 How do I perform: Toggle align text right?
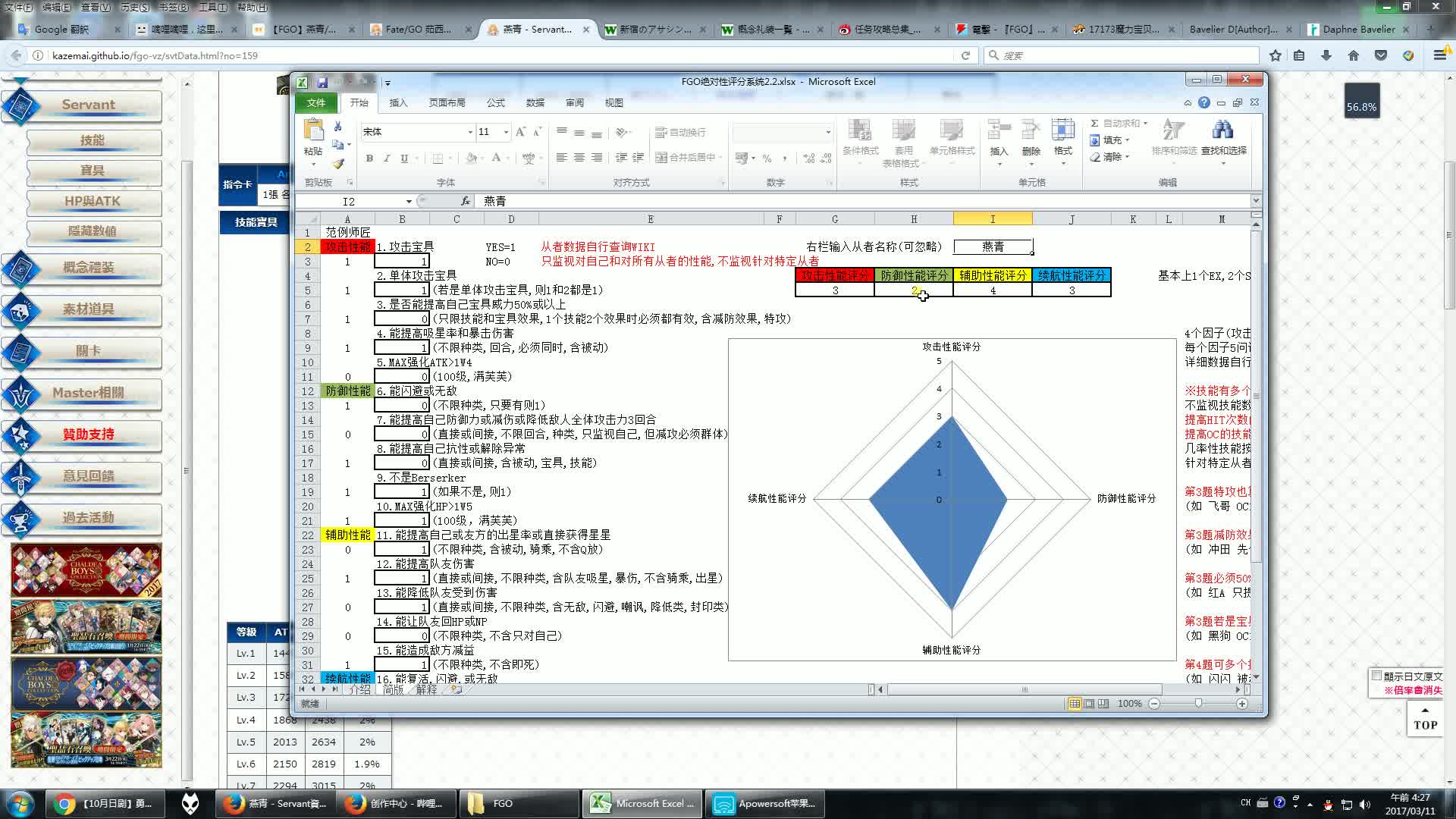tap(596, 158)
